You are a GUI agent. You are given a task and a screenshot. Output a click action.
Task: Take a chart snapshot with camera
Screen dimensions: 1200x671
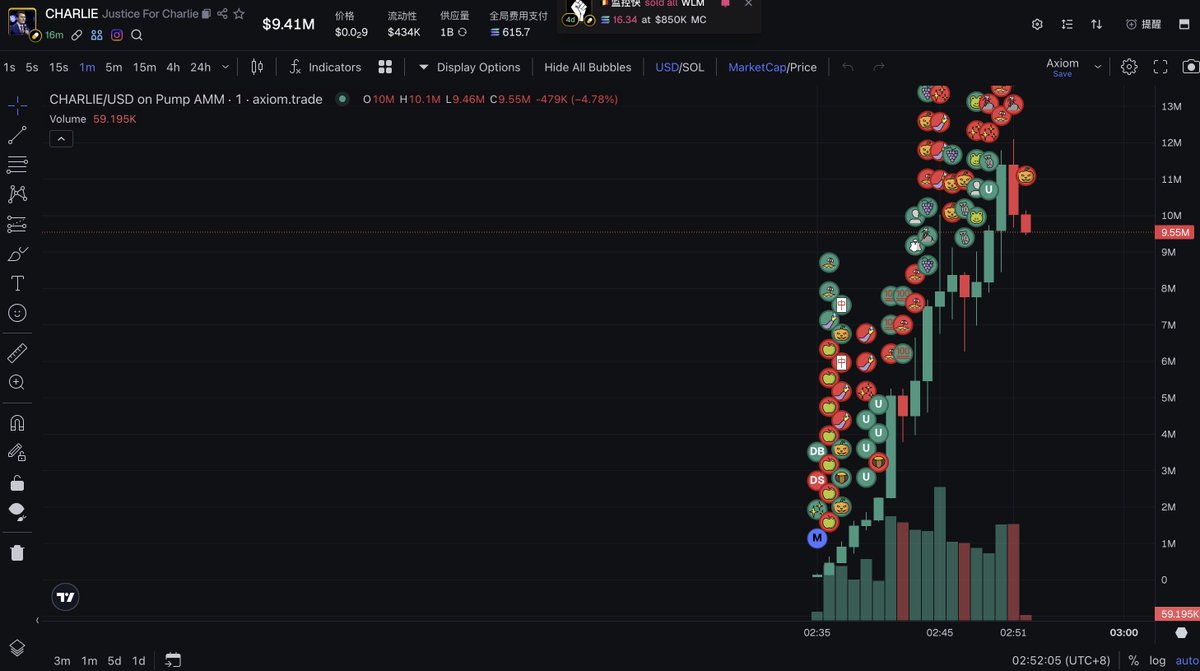coord(1190,67)
